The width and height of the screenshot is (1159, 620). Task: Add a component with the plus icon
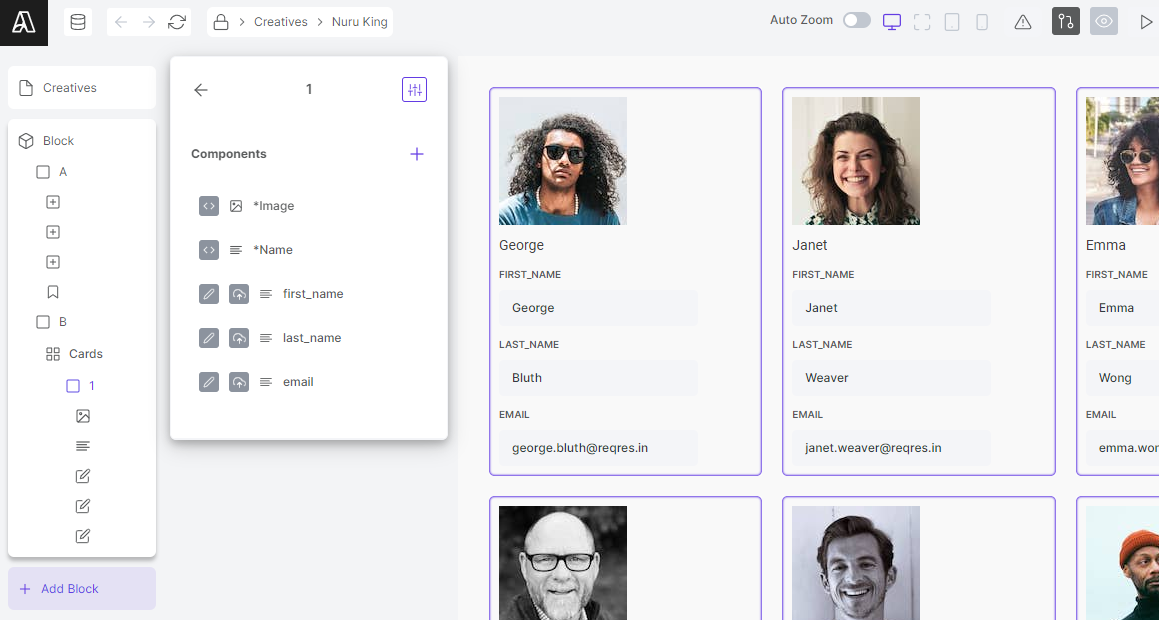pos(417,154)
